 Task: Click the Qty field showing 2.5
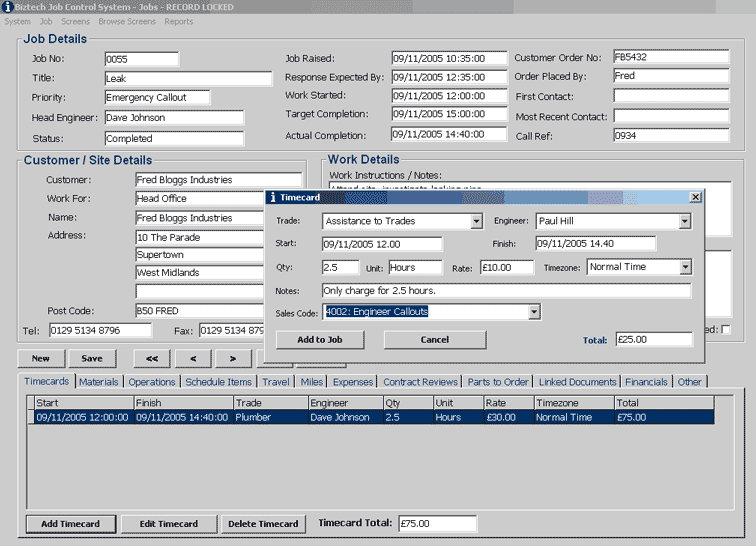(x=340, y=267)
